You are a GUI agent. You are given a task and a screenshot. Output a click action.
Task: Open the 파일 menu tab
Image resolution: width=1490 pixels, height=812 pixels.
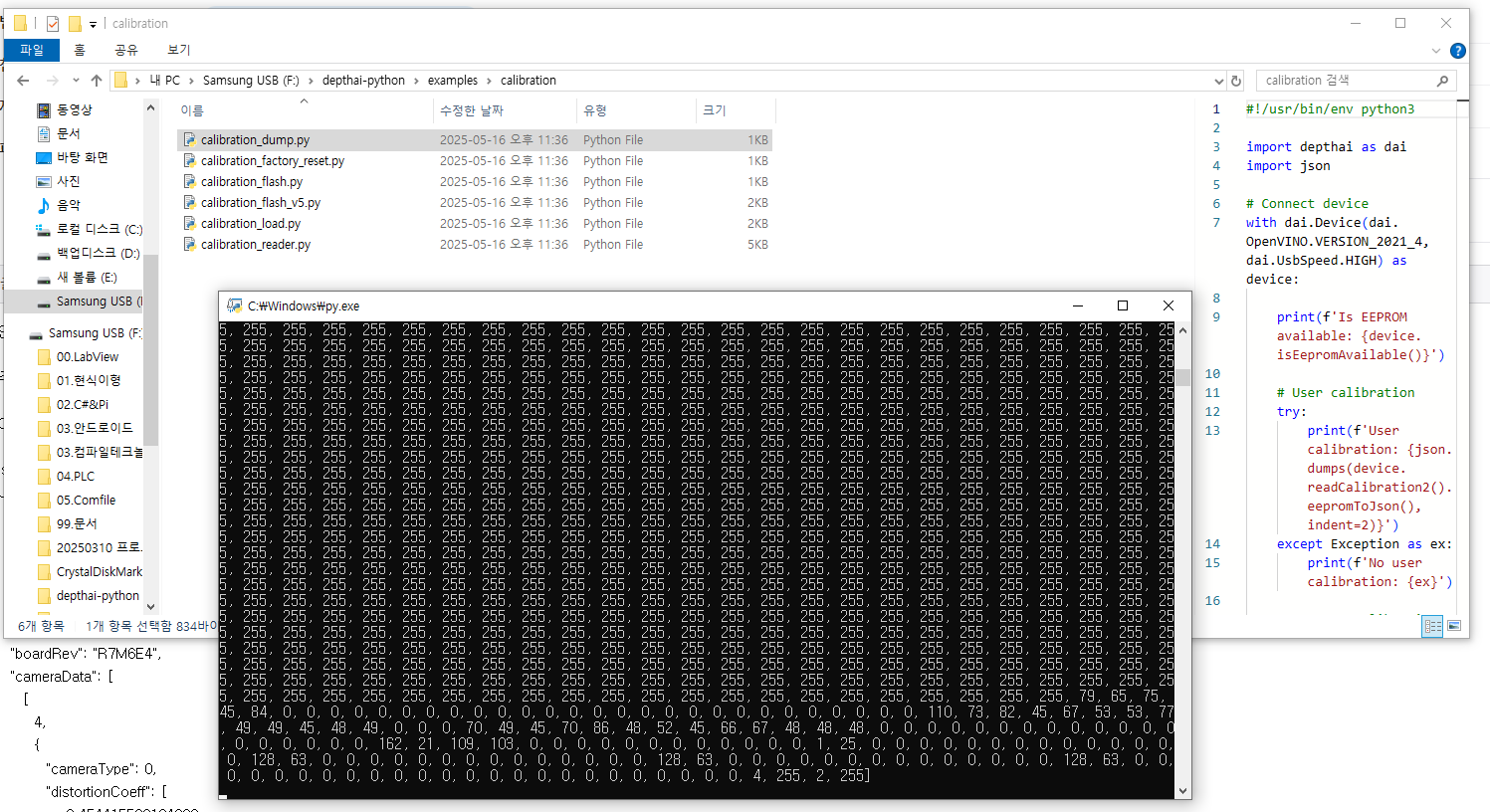pos(32,50)
